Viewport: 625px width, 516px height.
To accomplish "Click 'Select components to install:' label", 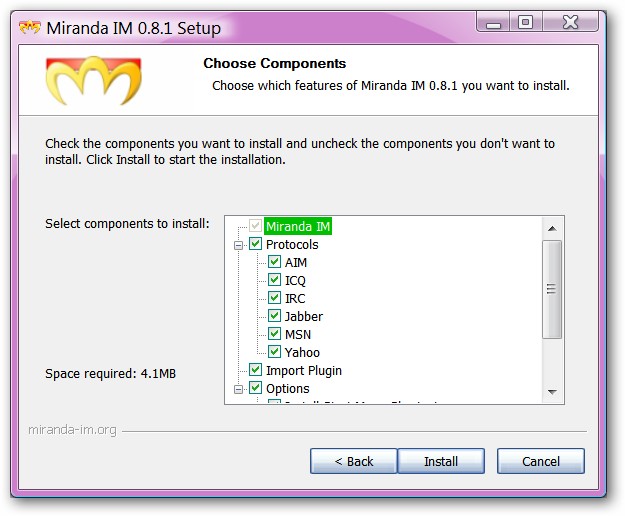I will (x=127, y=224).
